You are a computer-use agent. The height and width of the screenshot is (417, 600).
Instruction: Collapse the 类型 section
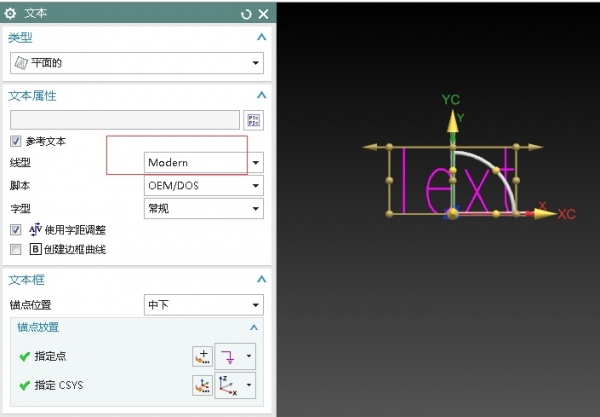261,37
